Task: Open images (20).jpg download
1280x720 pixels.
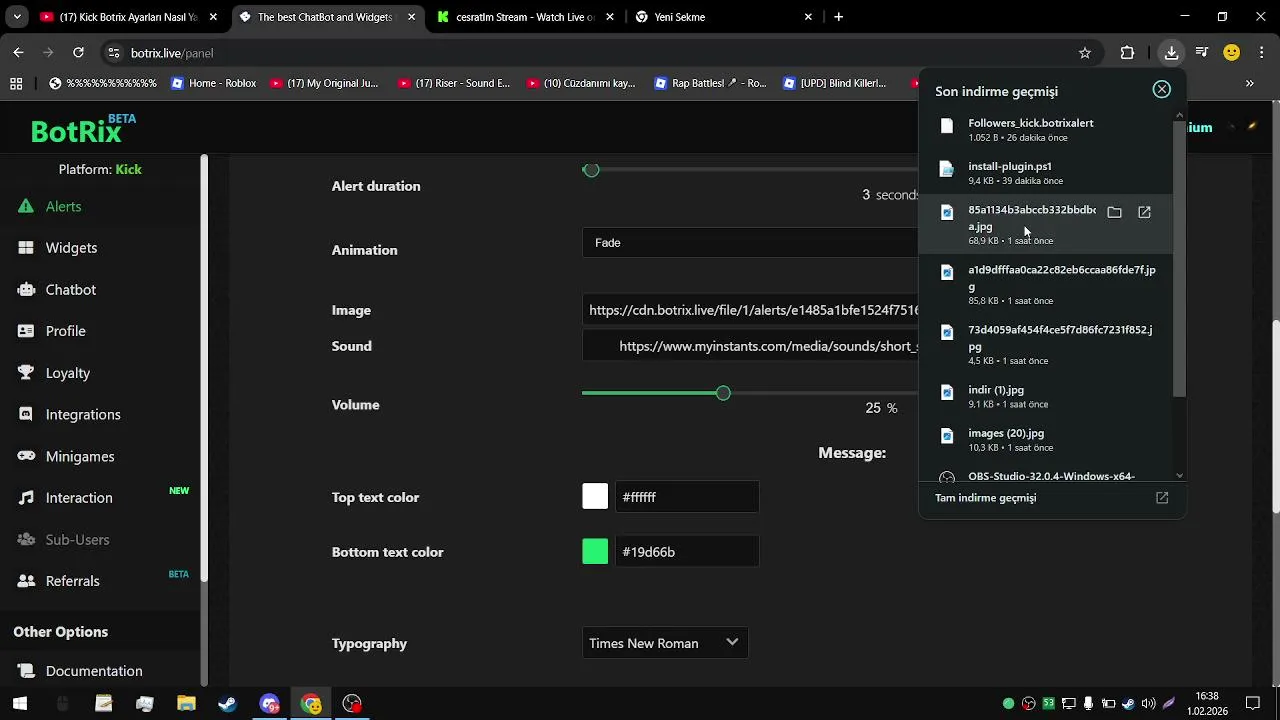Action: [1045, 439]
